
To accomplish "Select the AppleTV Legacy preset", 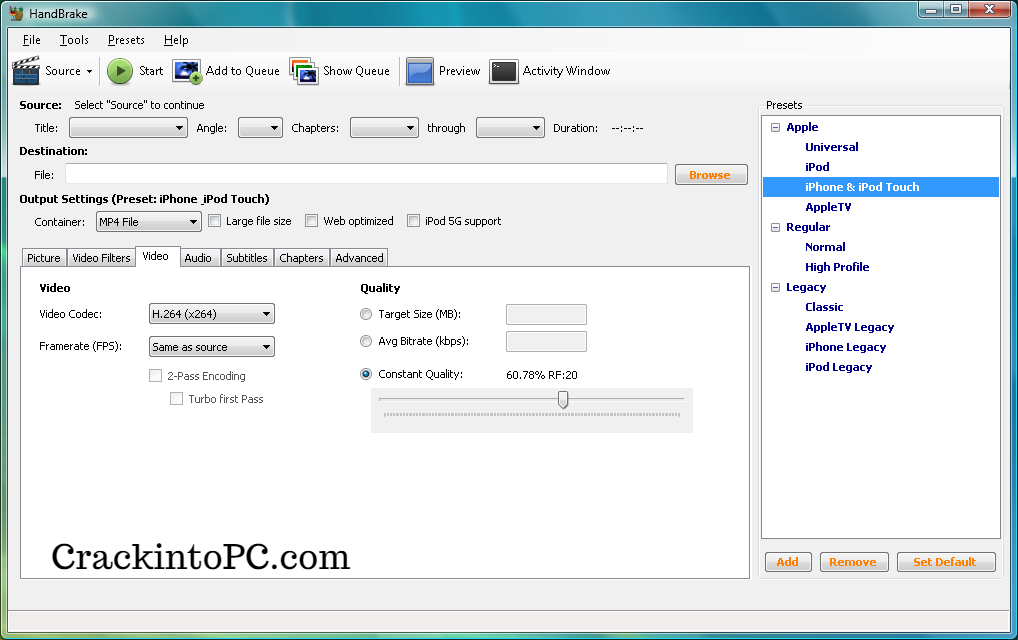I will [850, 327].
